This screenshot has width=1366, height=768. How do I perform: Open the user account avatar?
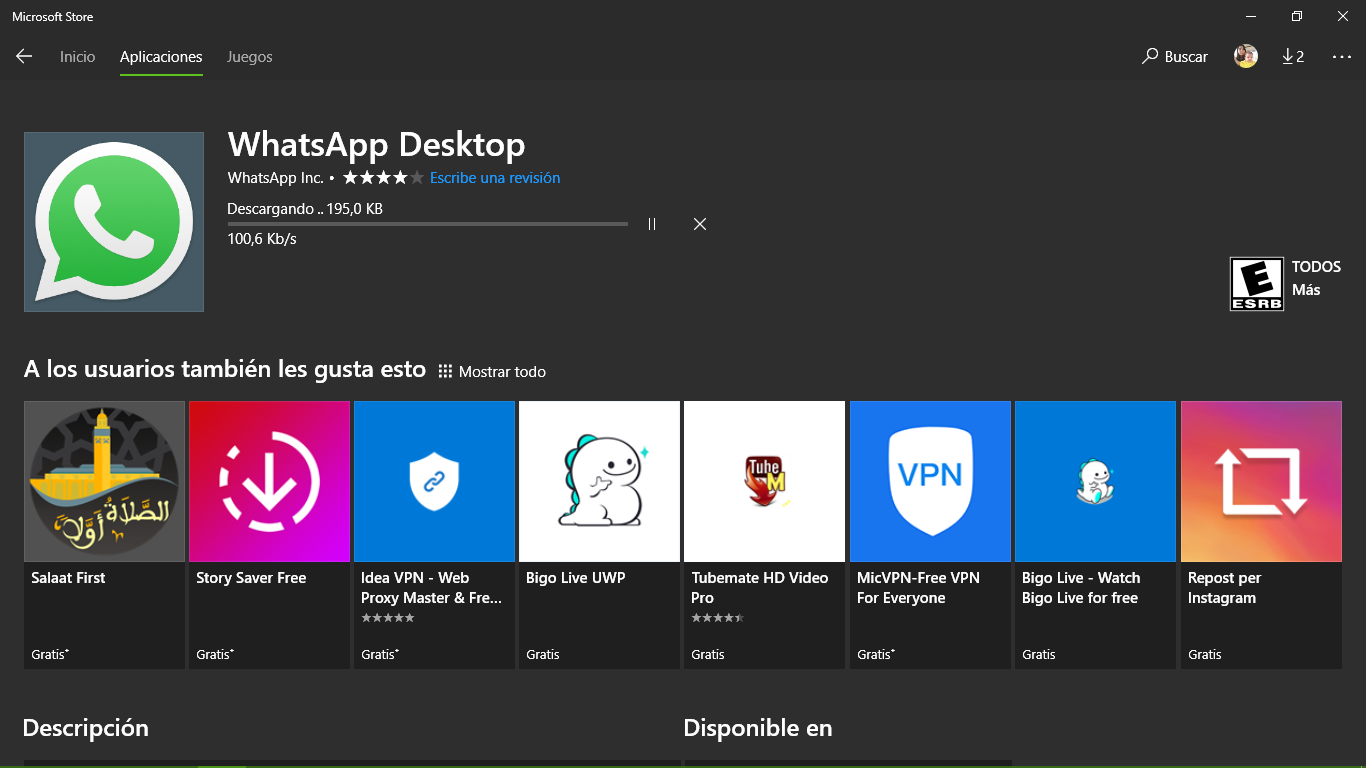click(x=1246, y=57)
